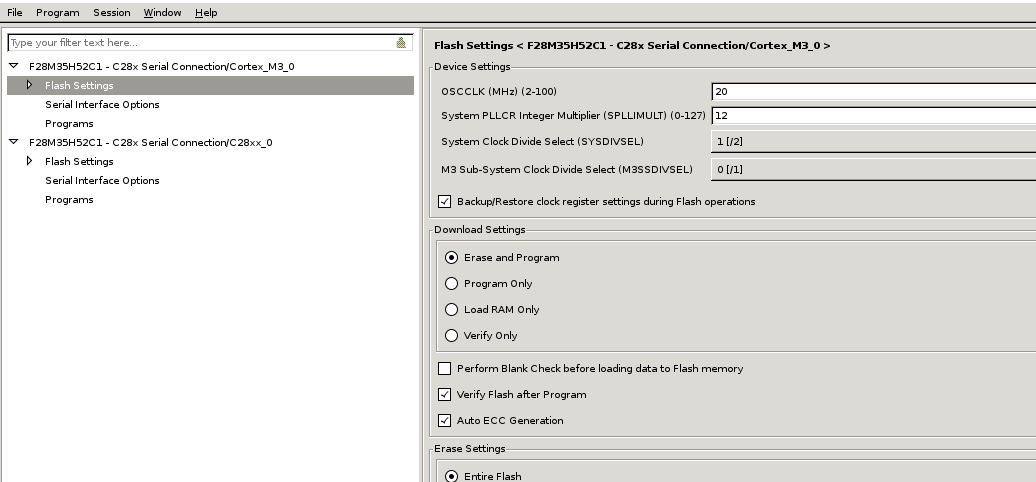This screenshot has width=1036, height=482.
Task: Open the Window menu
Action: coord(163,13)
